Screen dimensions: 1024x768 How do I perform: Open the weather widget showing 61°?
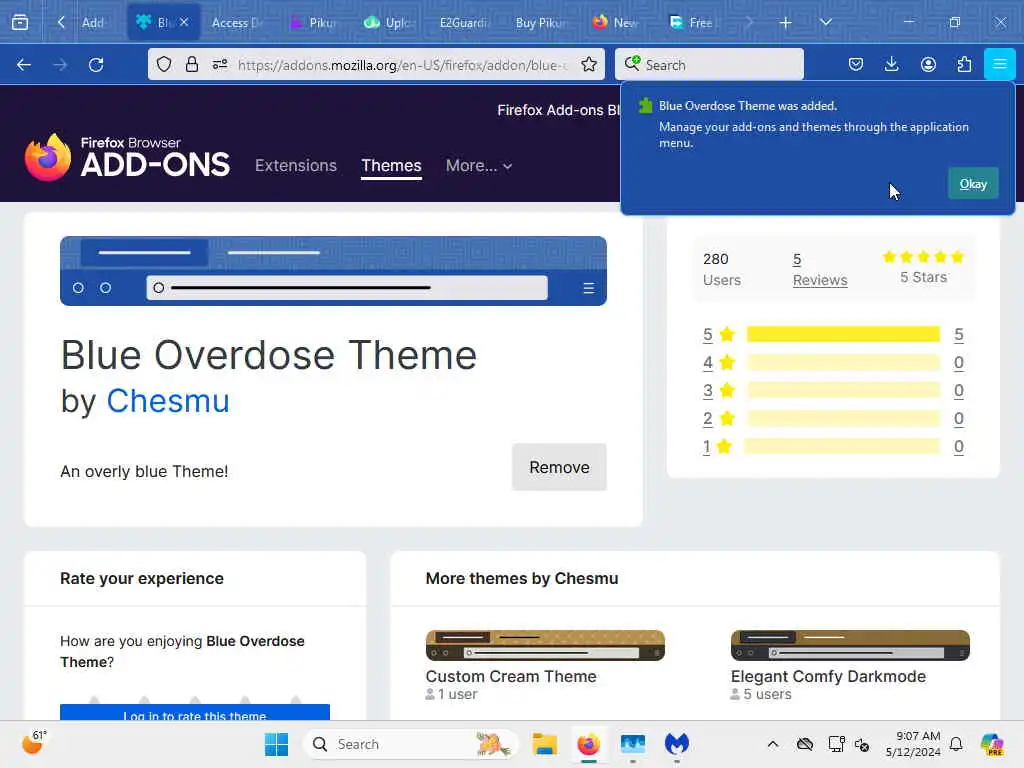(33, 743)
